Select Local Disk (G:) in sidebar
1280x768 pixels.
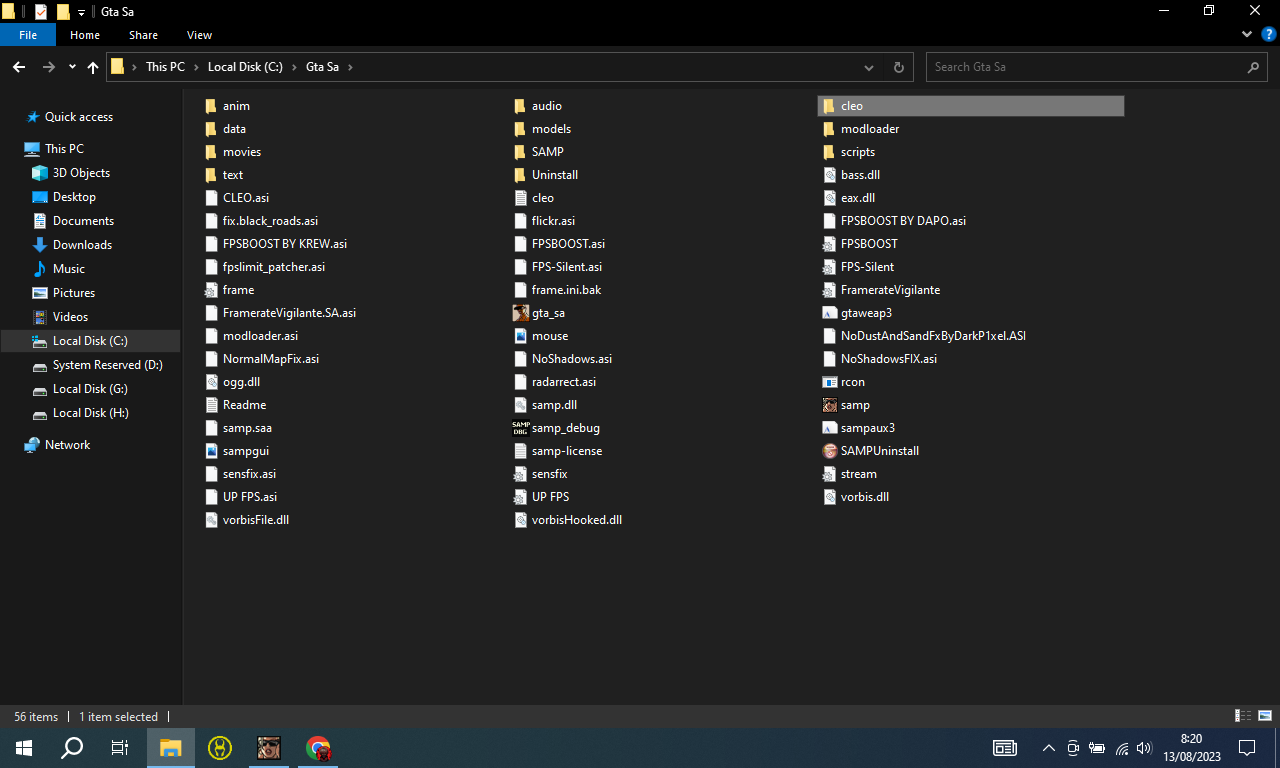coord(90,389)
